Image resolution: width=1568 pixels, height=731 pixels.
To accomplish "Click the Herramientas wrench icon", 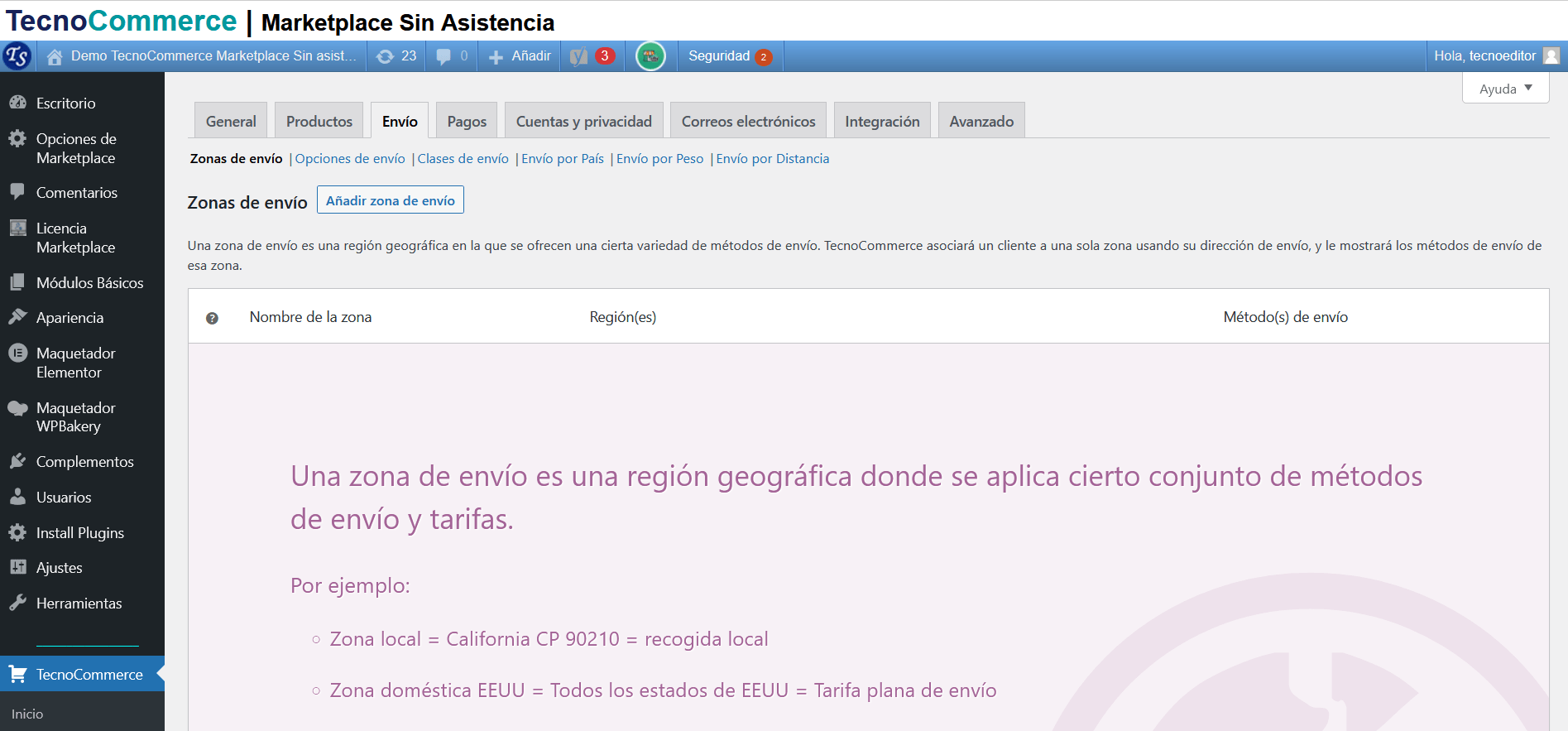I will (17, 603).
